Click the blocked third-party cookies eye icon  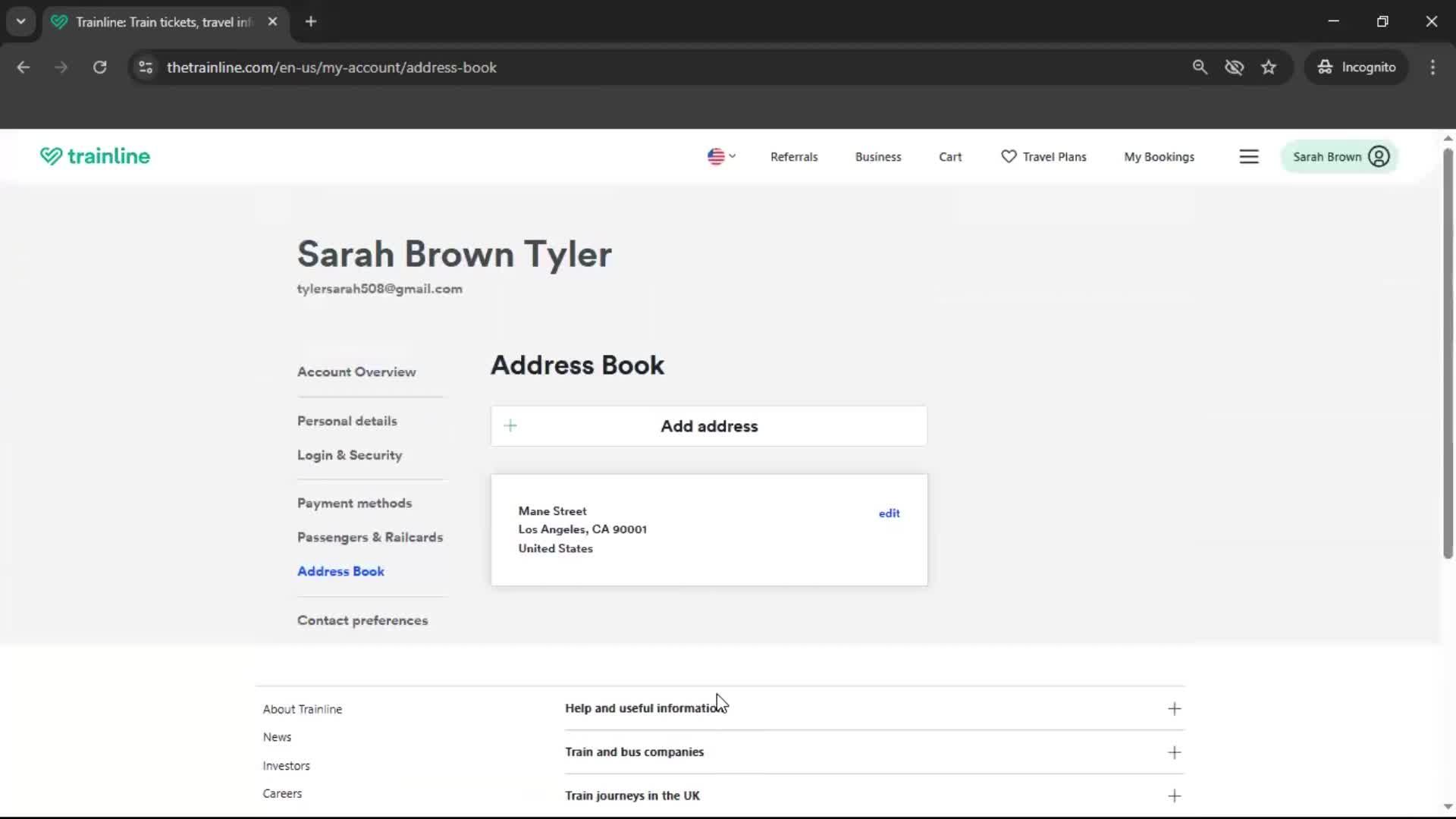[1235, 67]
